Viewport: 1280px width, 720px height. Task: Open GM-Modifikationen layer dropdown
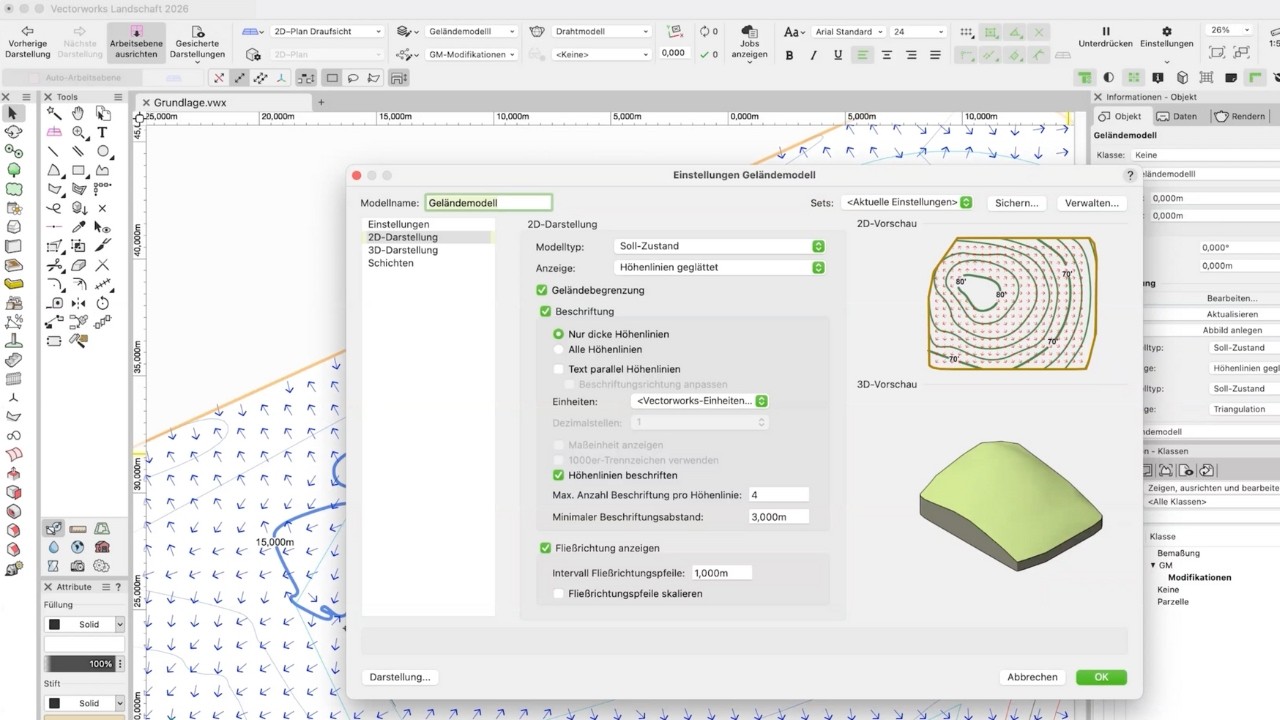(472, 55)
